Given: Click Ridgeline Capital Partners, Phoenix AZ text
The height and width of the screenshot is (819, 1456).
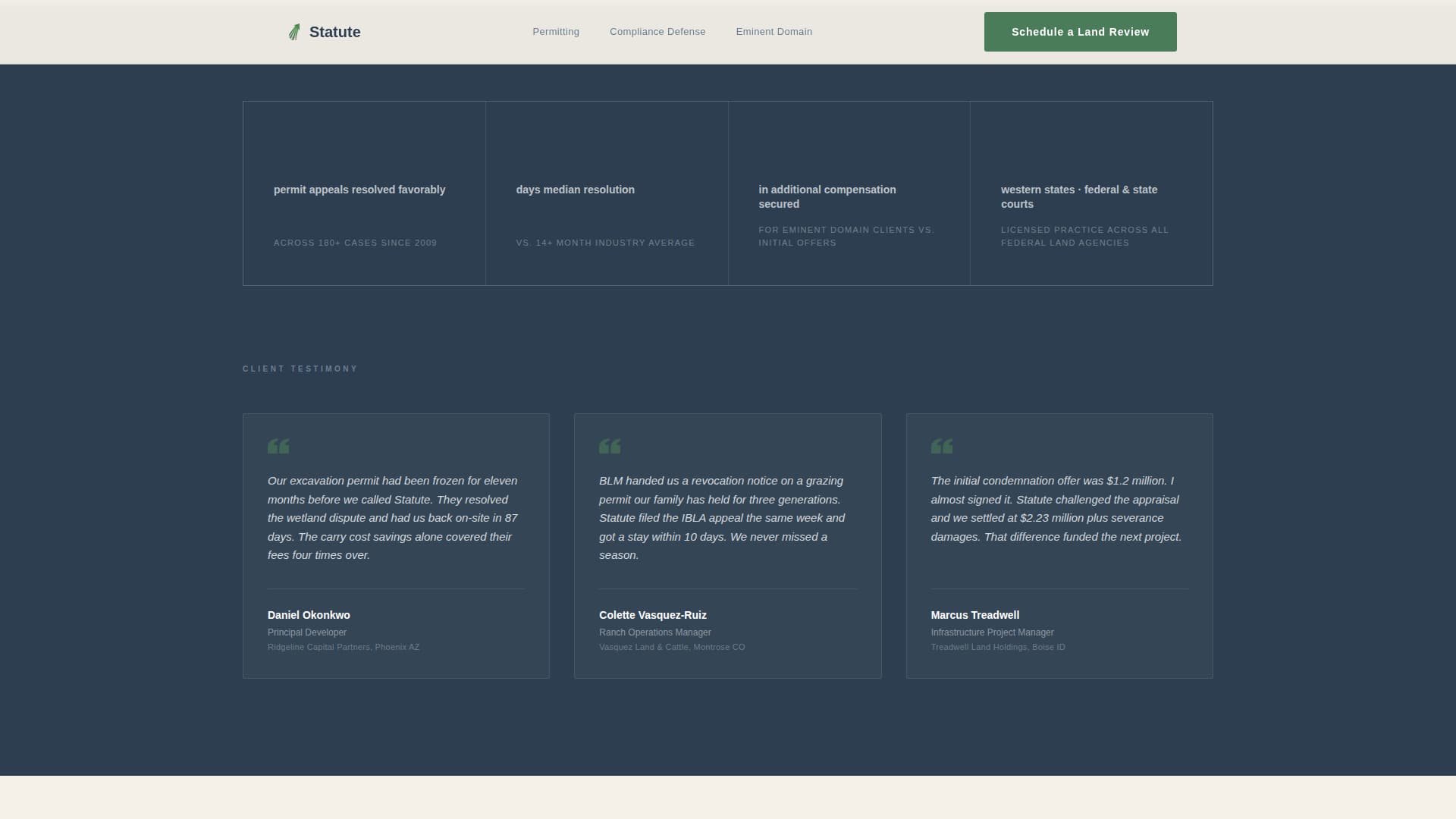Looking at the screenshot, I should pyautogui.click(x=343, y=647).
